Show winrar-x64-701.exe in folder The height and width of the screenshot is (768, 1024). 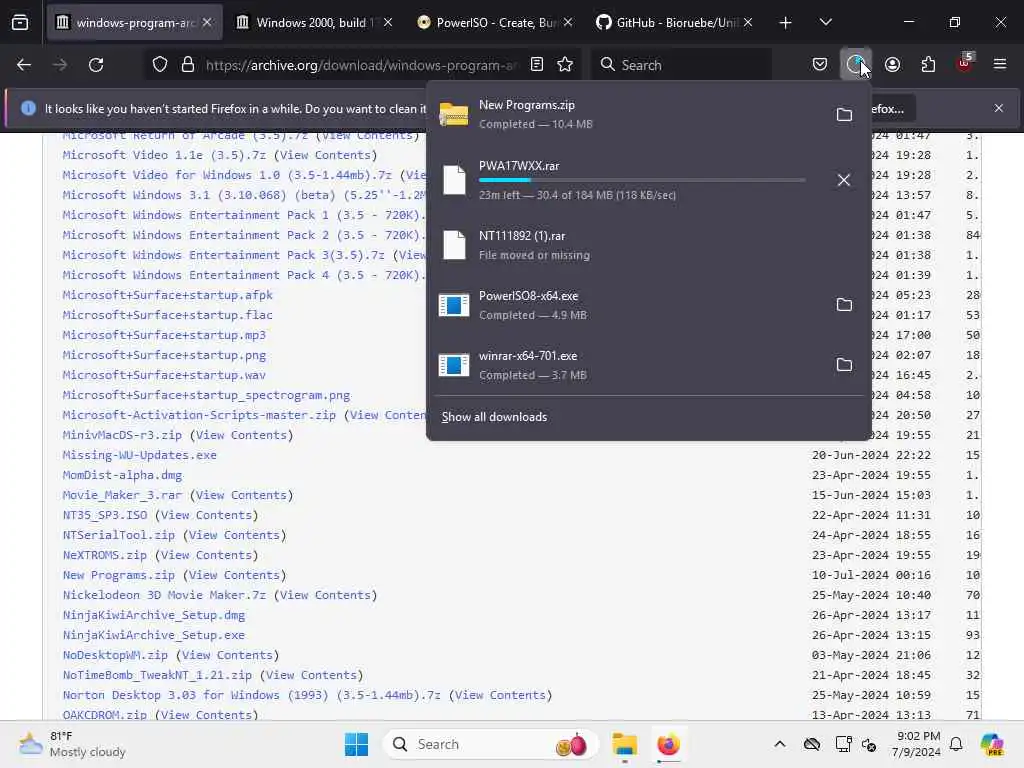coord(844,364)
